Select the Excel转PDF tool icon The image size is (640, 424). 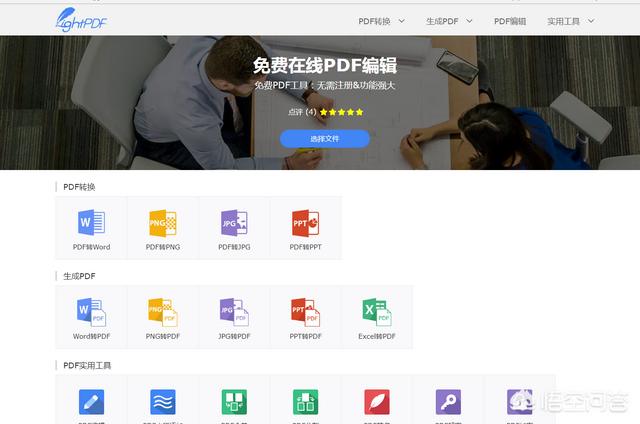(x=377, y=312)
